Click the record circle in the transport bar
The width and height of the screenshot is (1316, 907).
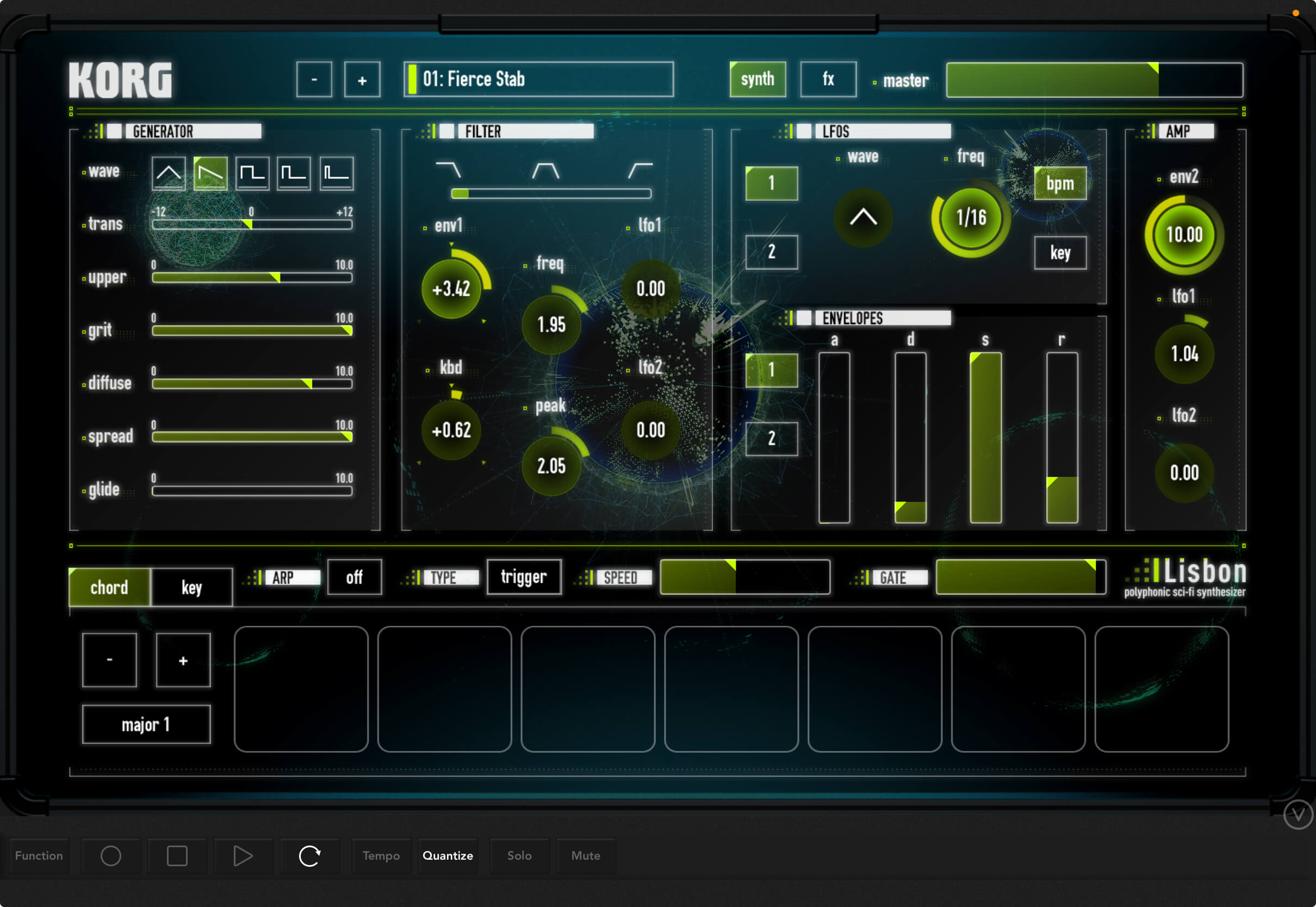pyautogui.click(x=111, y=855)
